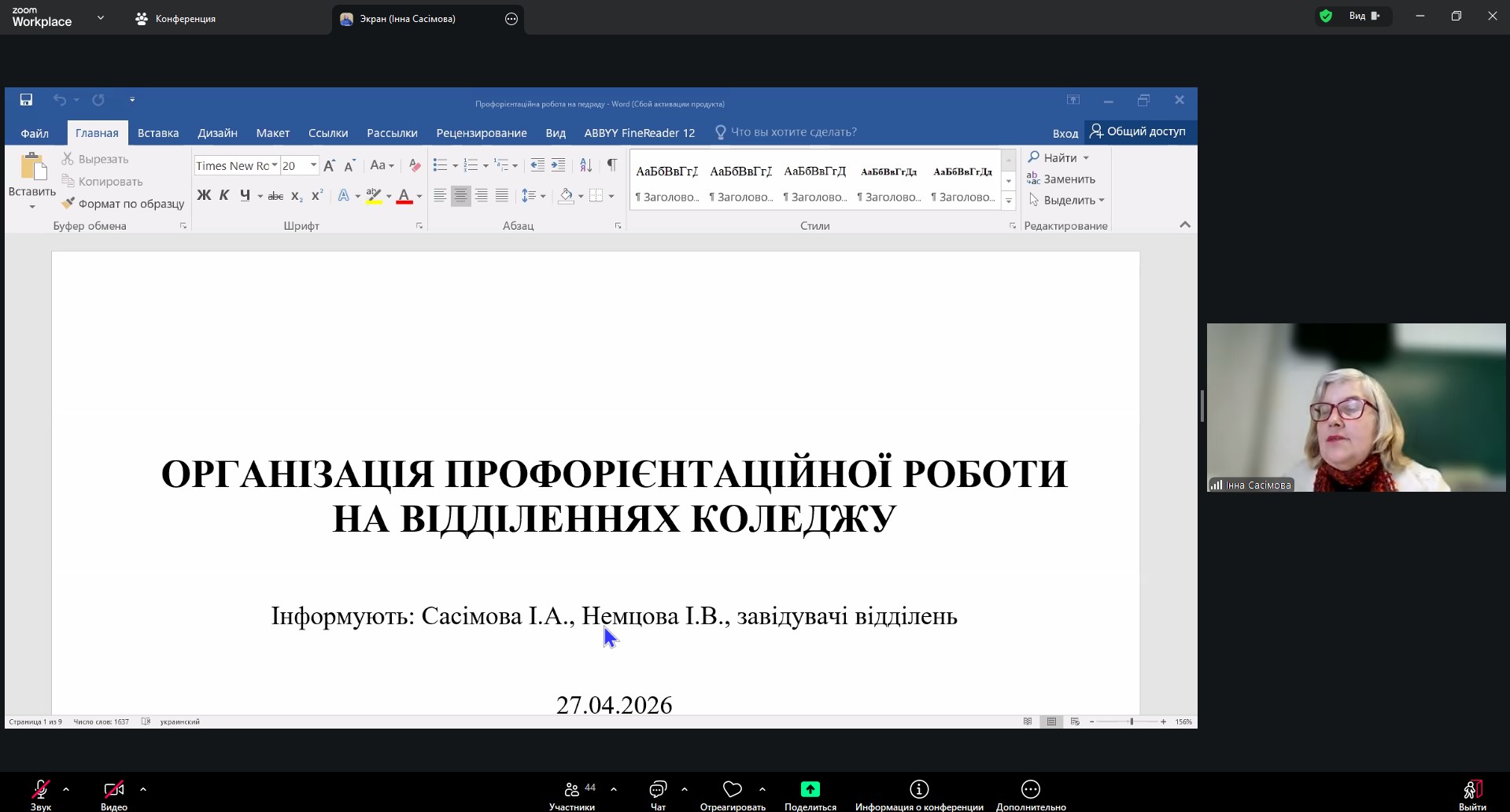Switch to the Вставка ribbon tab
The image size is (1510, 812).
[158, 133]
